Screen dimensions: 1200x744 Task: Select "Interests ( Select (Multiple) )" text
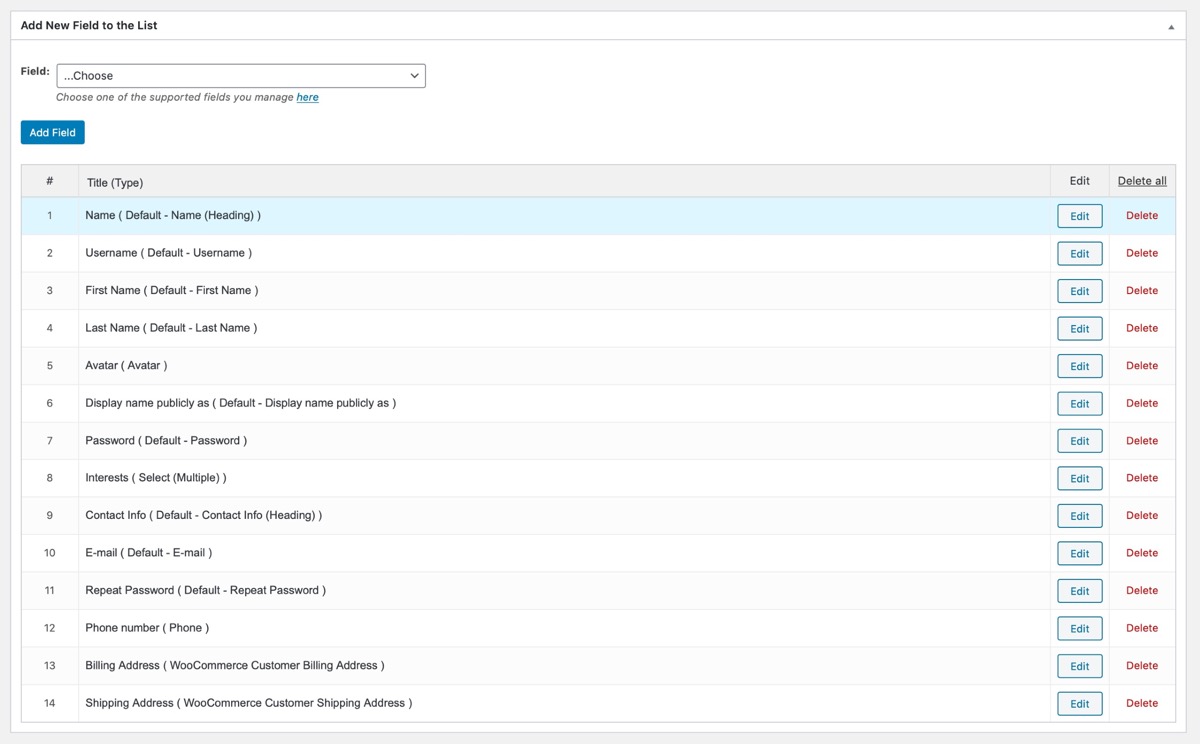156,478
